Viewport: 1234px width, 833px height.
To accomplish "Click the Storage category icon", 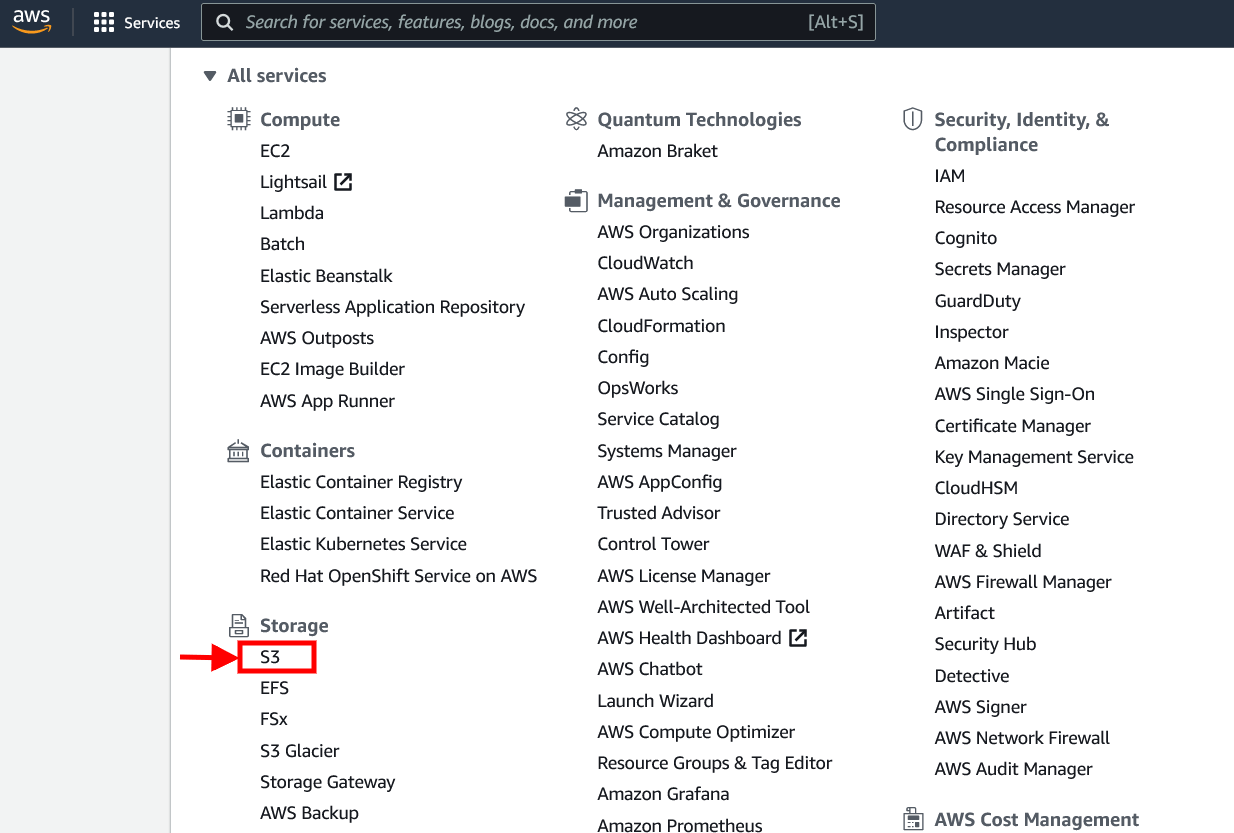I will 238,625.
